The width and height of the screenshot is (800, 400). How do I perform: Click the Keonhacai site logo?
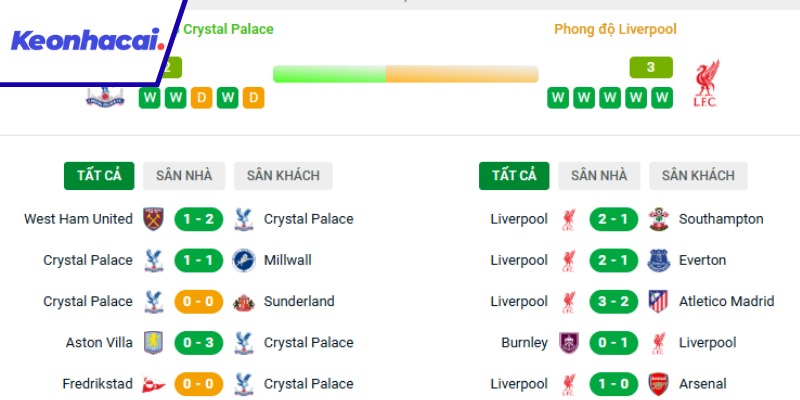pyautogui.click(x=88, y=41)
